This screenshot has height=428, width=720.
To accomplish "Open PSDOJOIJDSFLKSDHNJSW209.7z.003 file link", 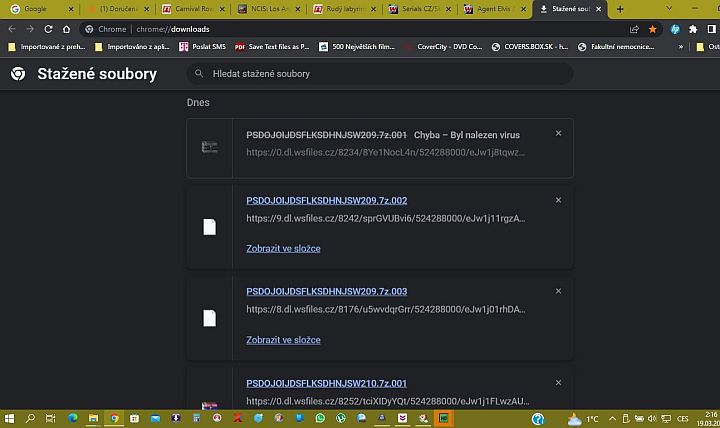I will pos(326,292).
